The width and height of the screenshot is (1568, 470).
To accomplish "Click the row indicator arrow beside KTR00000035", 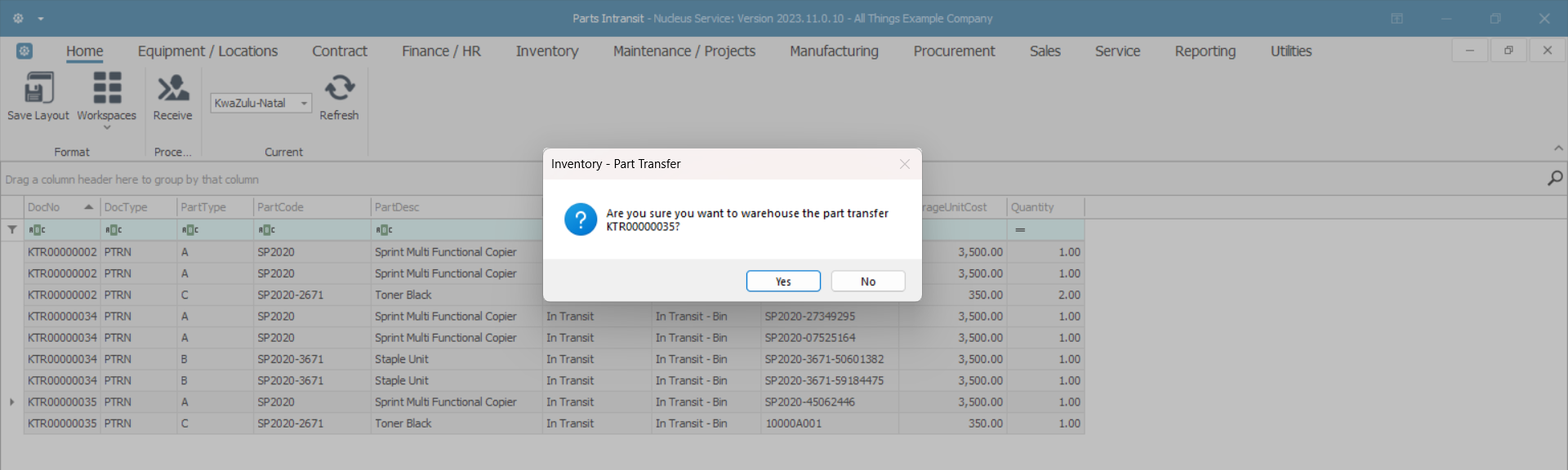I will (11, 402).
